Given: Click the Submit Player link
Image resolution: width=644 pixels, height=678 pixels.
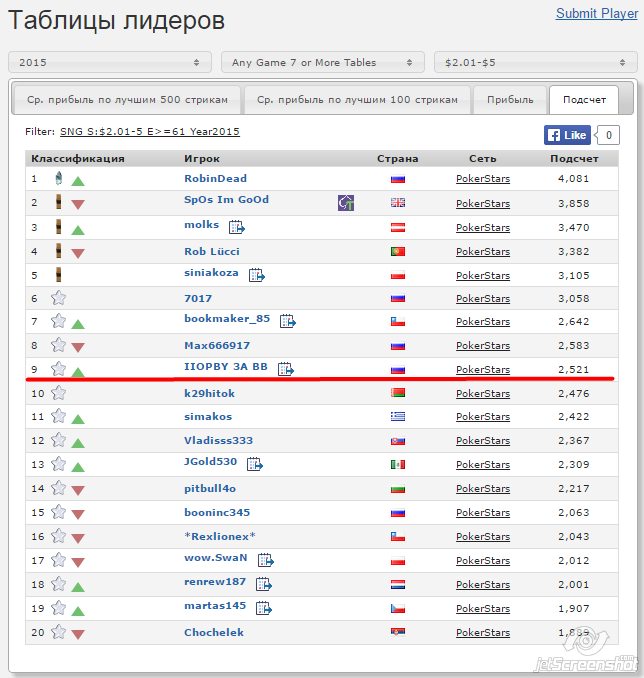Looking at the screenshot, I should click(x=597, y=13).
